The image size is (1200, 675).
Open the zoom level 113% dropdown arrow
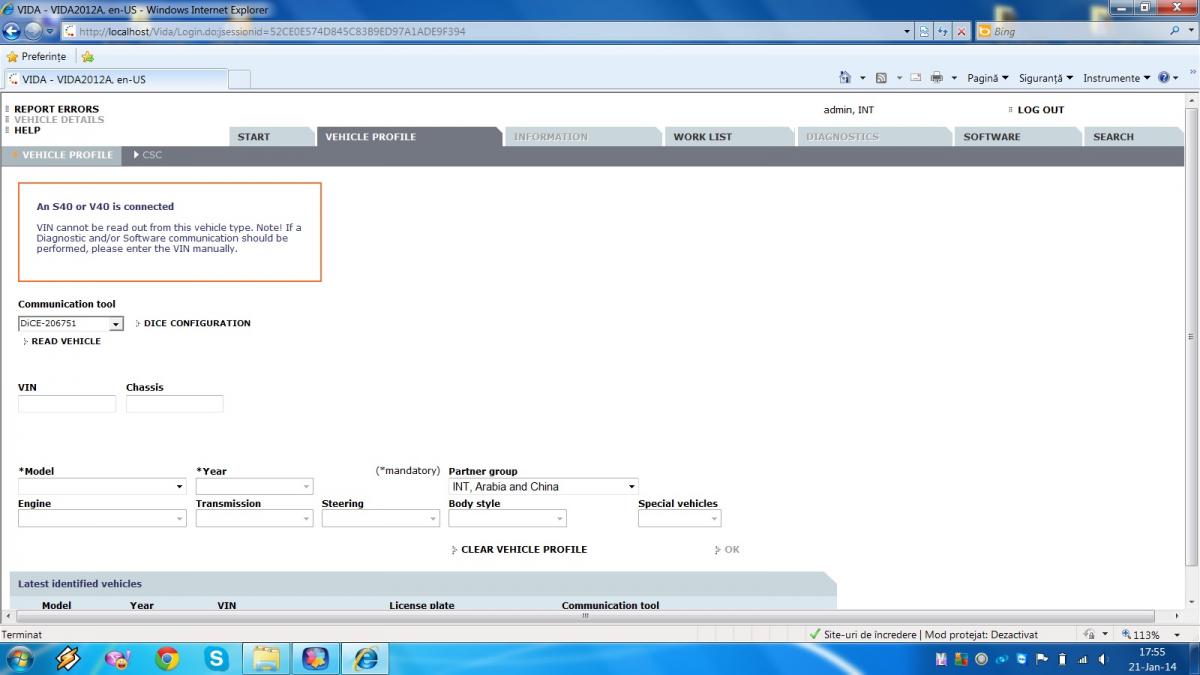coord(1176,635)
